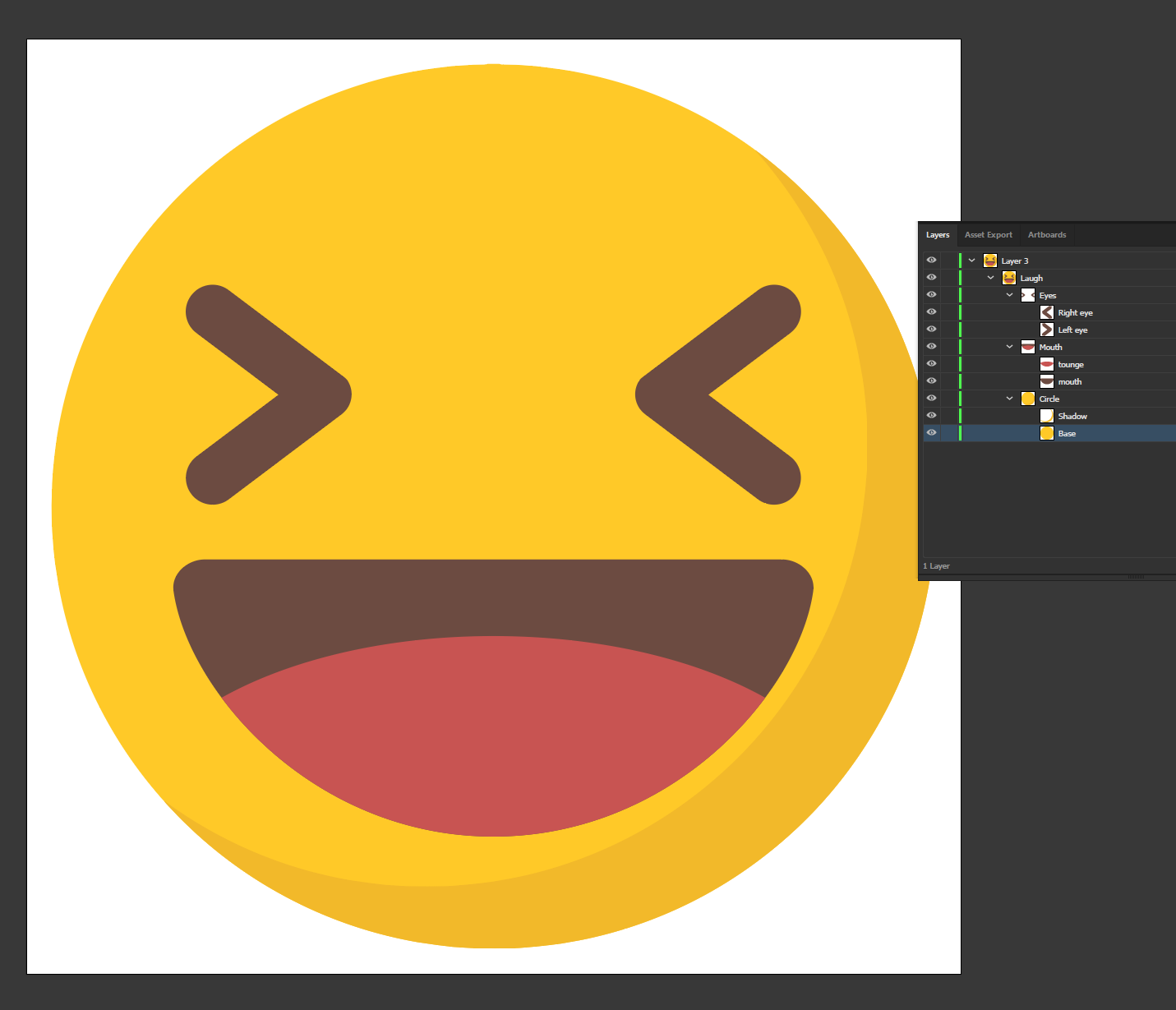Image resolution: width=1176 pixels, height=1010 pixels.
Task: Select the 'tounge' row label
Action: pyautogui.click(x=1071, y=365)
